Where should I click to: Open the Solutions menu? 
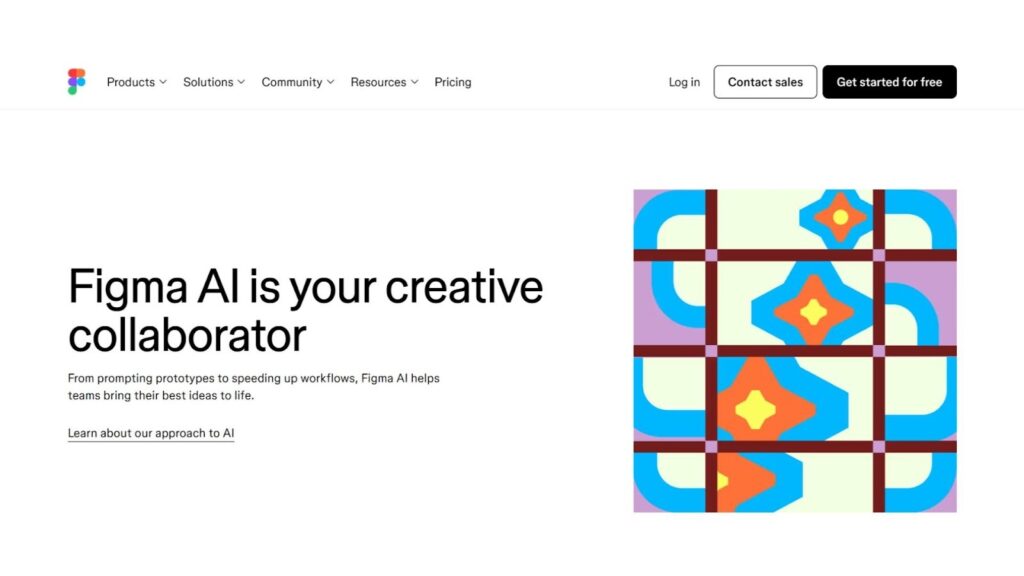(x=208, y=82)
